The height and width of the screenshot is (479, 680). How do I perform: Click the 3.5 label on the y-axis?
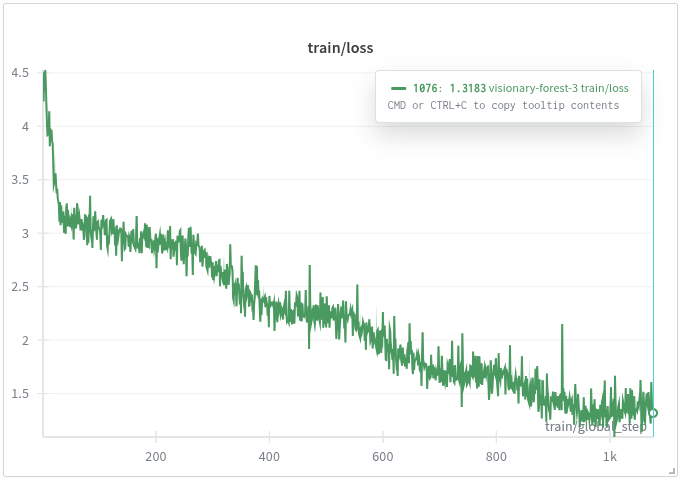click(21, 180)
